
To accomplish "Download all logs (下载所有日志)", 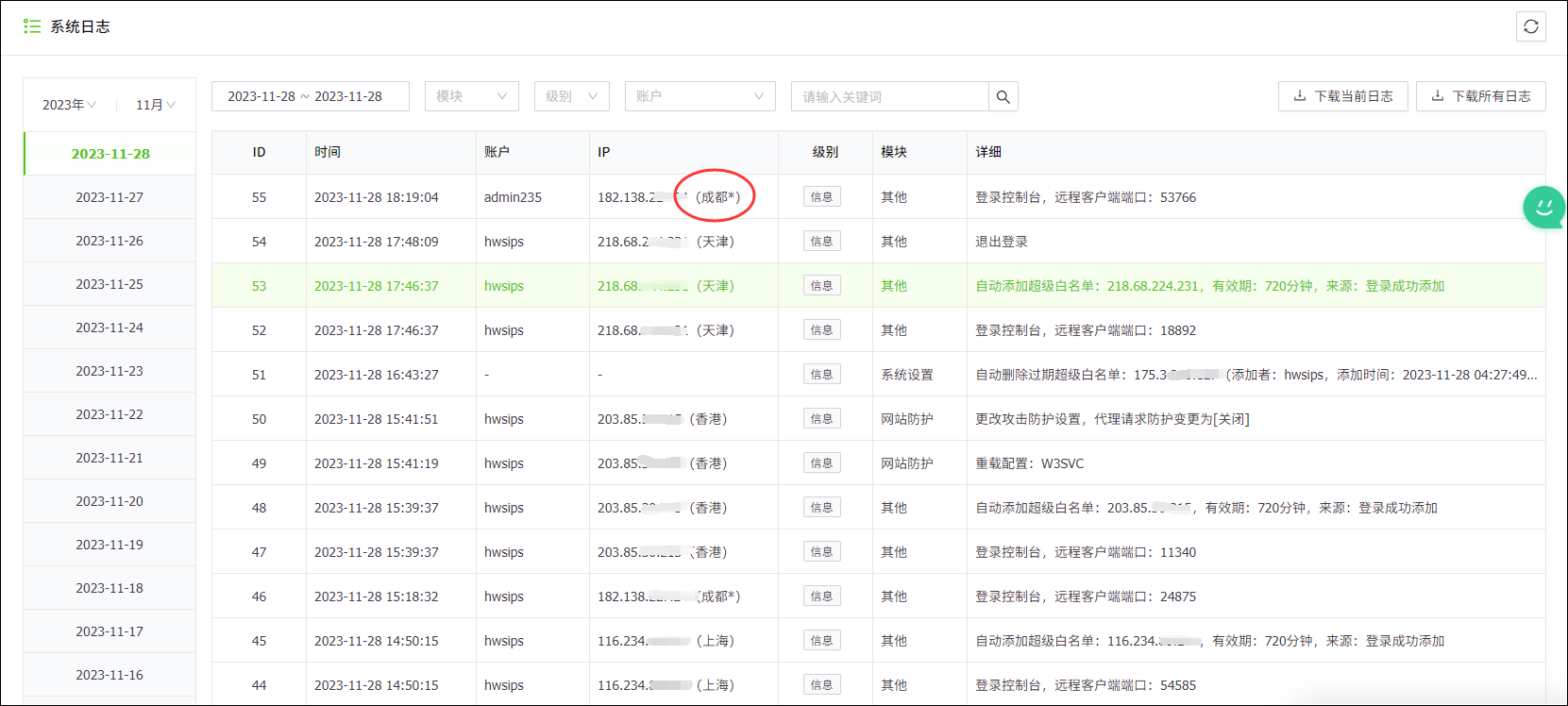I will pyautogui.click(x=1480, y=96).
